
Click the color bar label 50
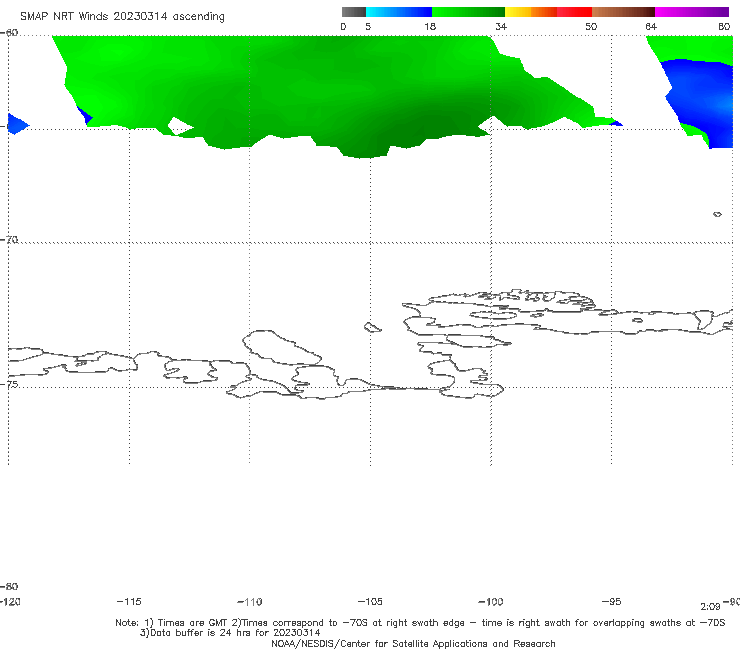point(591,26)
